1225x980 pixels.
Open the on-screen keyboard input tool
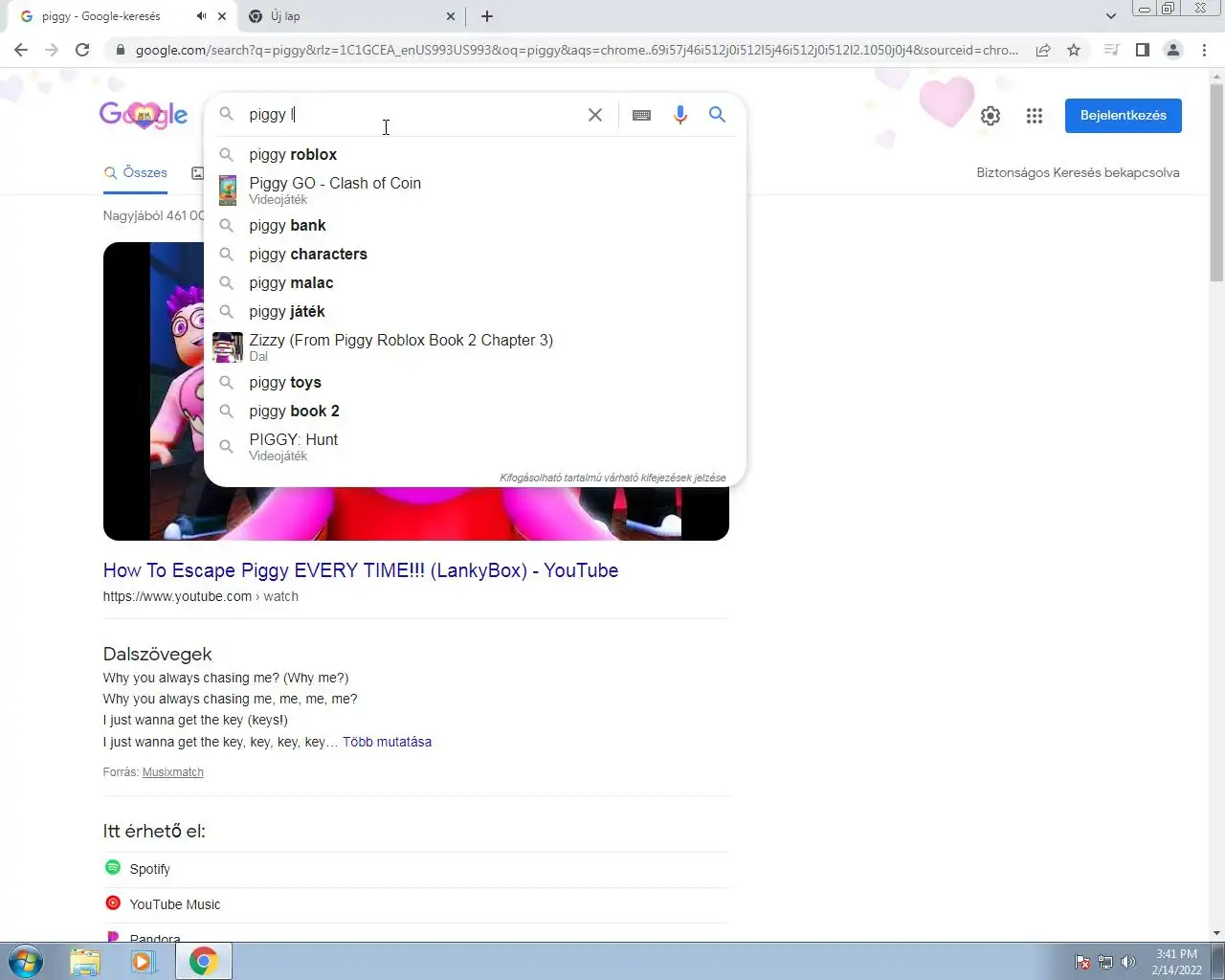641,115
